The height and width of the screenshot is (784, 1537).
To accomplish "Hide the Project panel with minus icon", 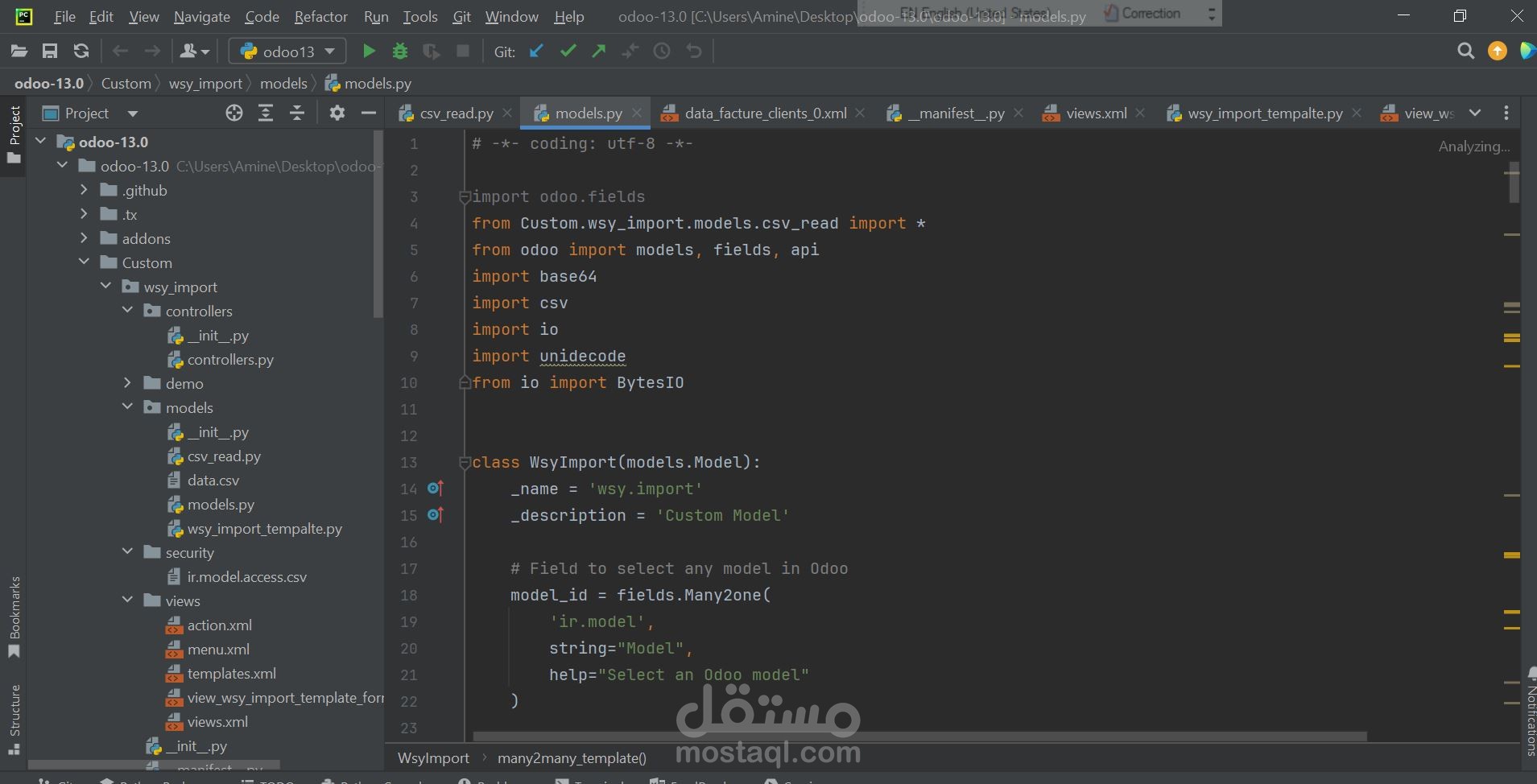I will click(369, 113).
